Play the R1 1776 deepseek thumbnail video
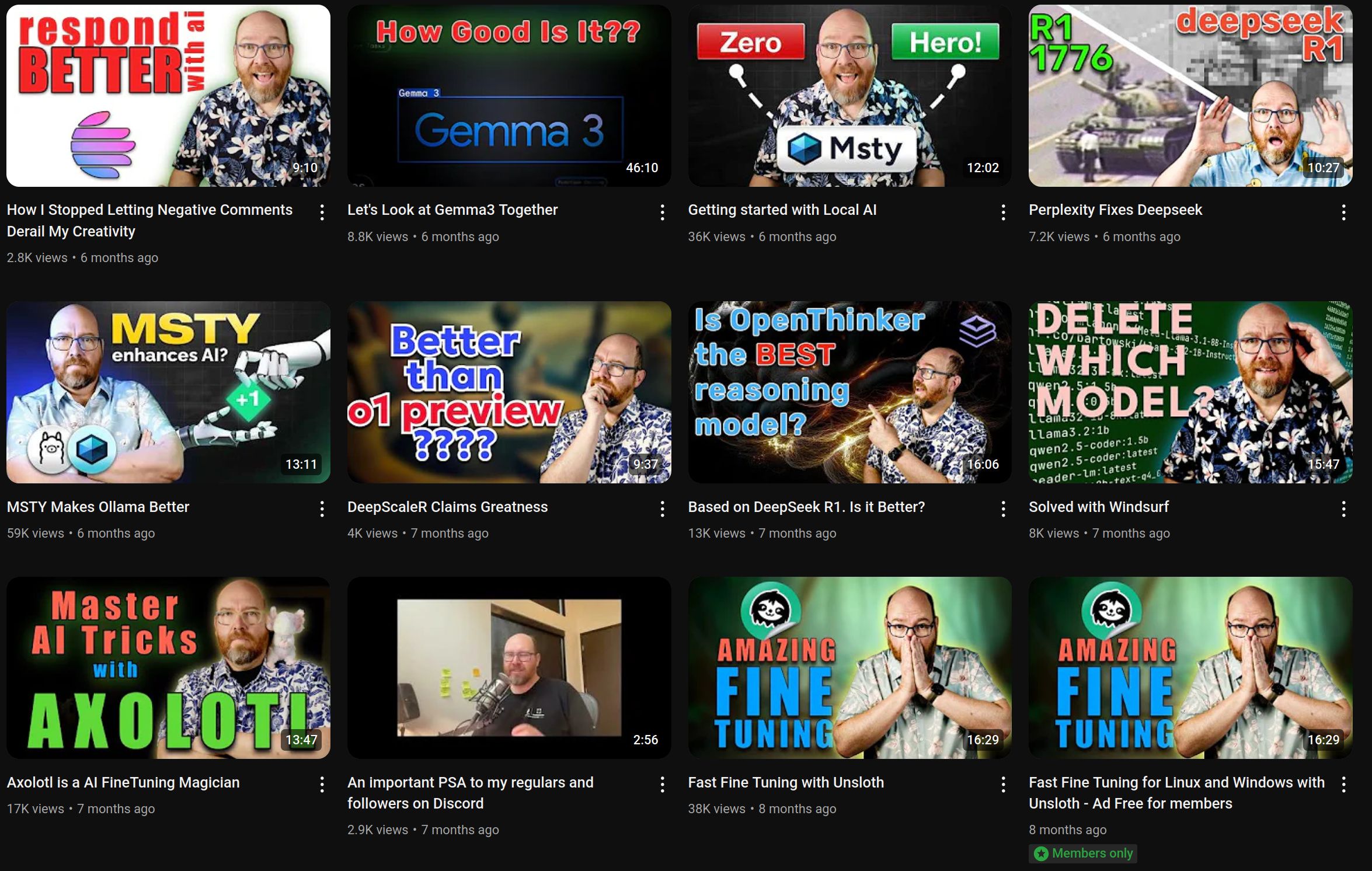The width and height of the screenshot is (1372, 871). tap(1190, 96)
